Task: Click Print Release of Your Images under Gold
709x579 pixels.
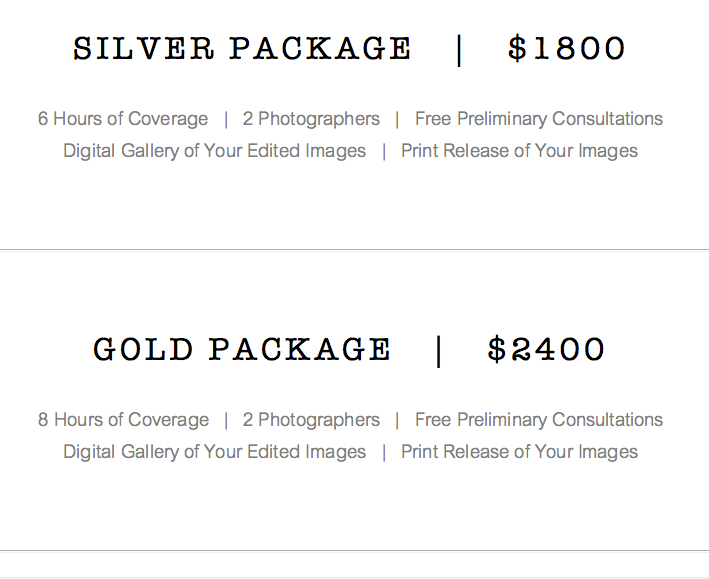Action: (519, 452)
